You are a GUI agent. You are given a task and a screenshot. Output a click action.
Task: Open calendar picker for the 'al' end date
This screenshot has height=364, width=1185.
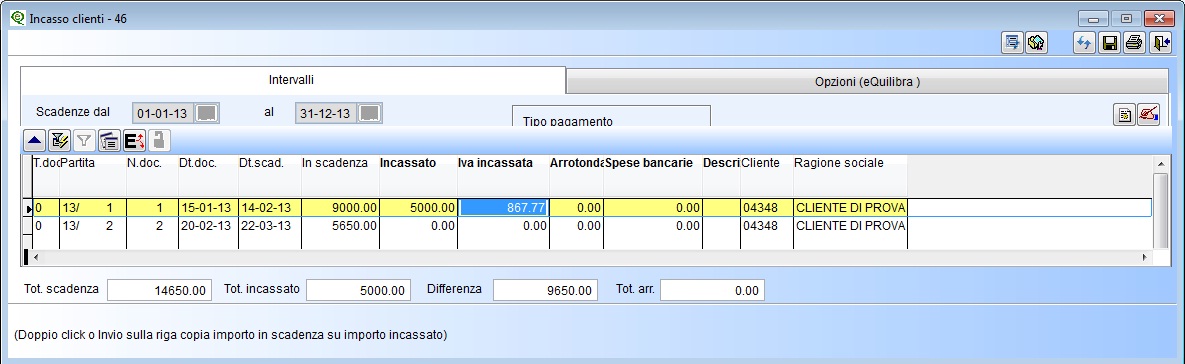click(x=369, y=113)
